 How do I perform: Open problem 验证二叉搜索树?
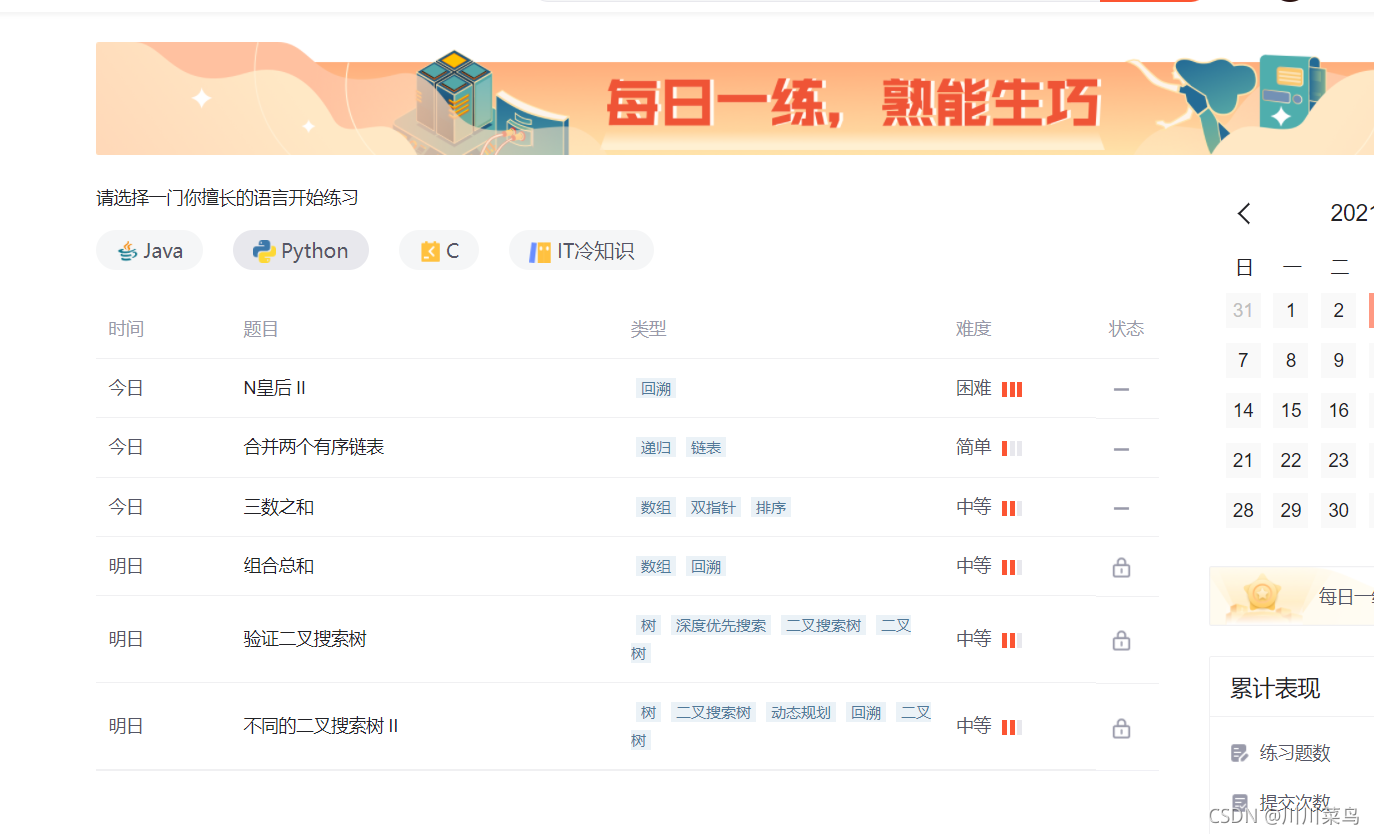pyautogui.click(x=305, y=639)
